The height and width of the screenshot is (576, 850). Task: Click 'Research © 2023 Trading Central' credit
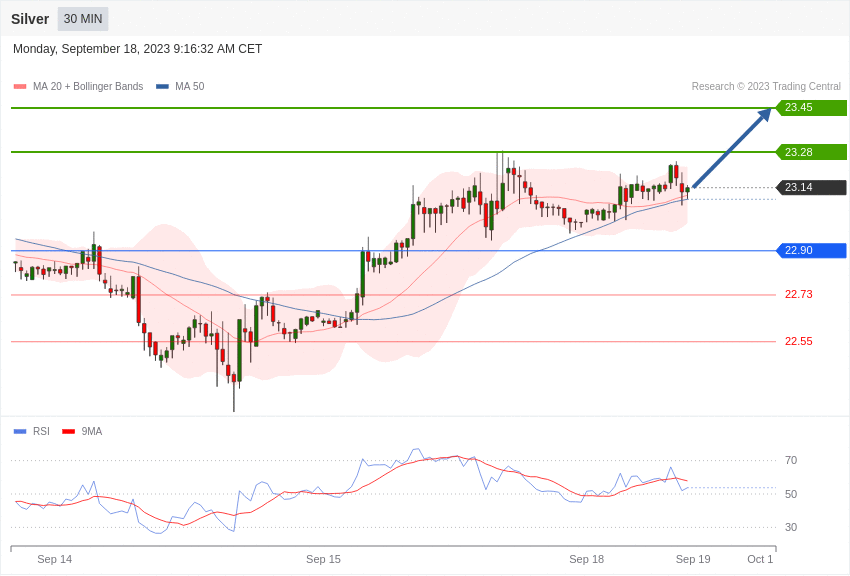coord(766,87)
